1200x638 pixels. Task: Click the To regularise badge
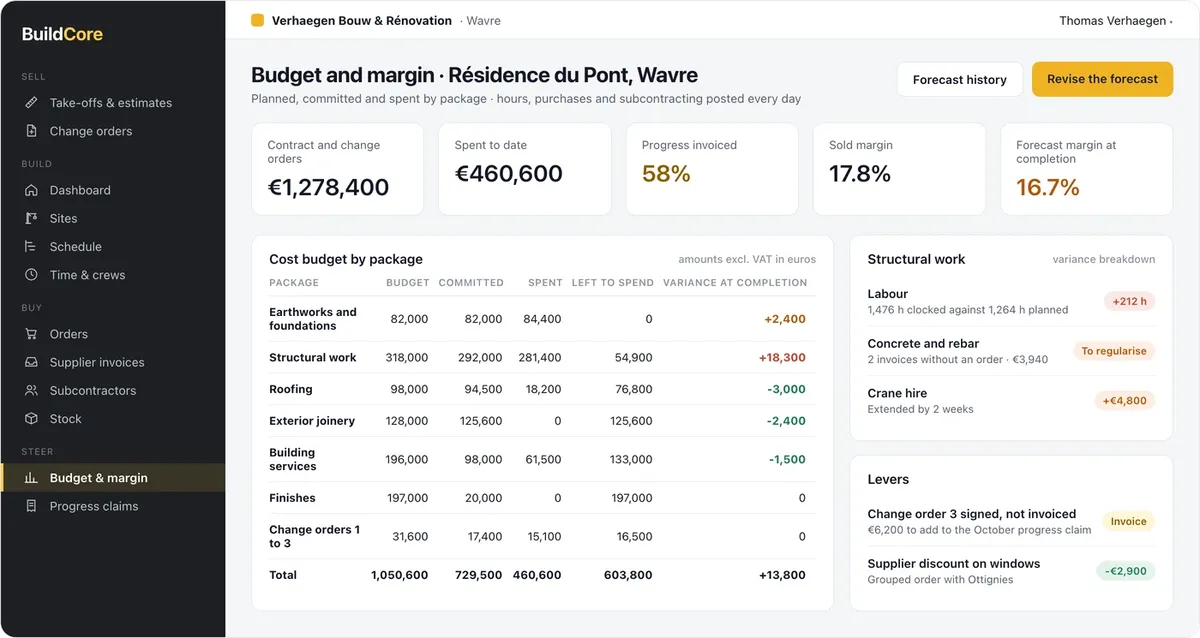pos(1114,351)
